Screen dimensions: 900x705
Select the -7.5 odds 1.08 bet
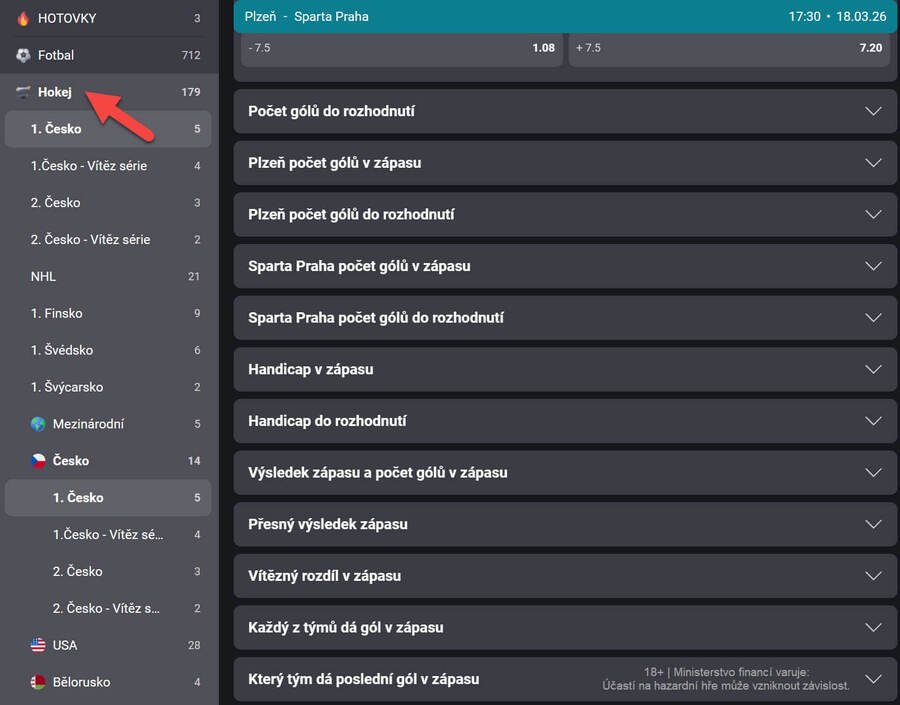399,48
